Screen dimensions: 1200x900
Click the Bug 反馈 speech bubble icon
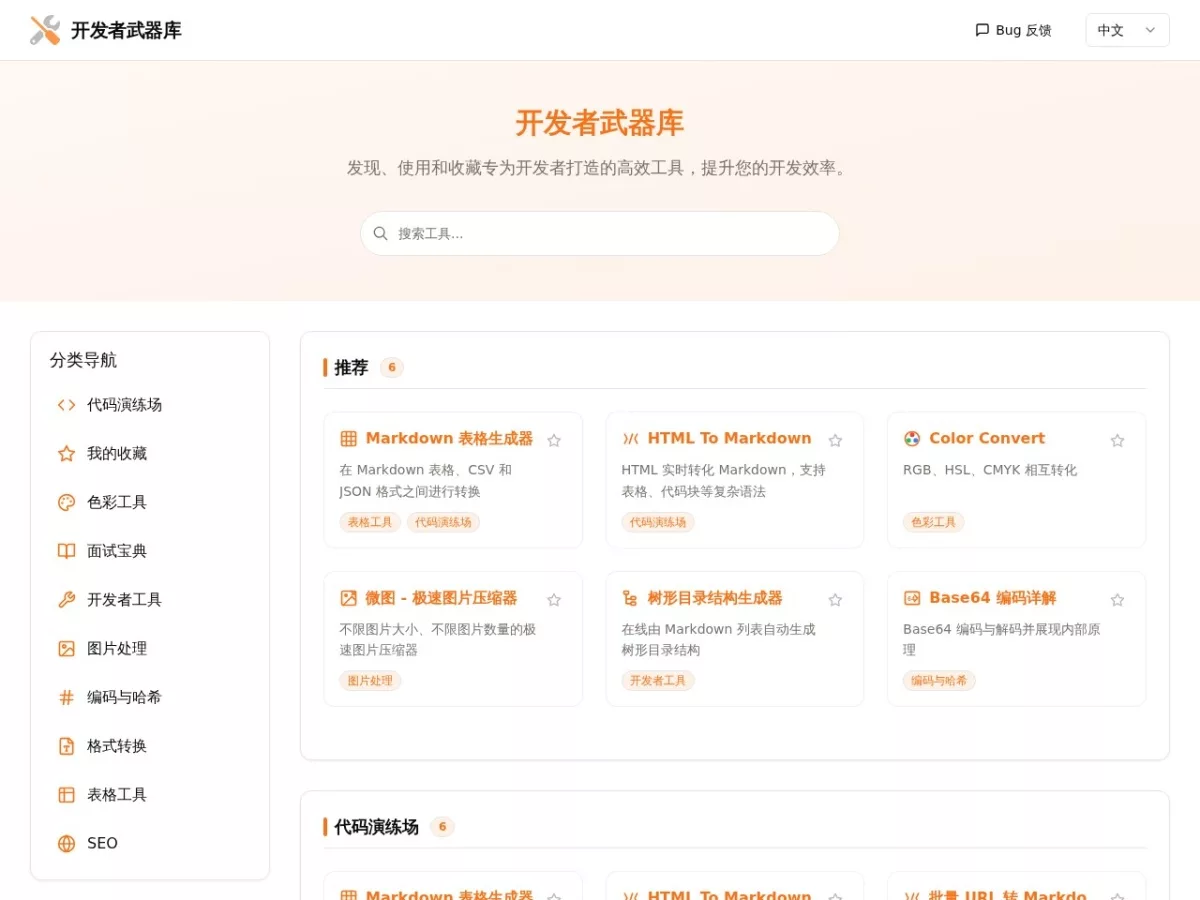[x=982, y=30]
